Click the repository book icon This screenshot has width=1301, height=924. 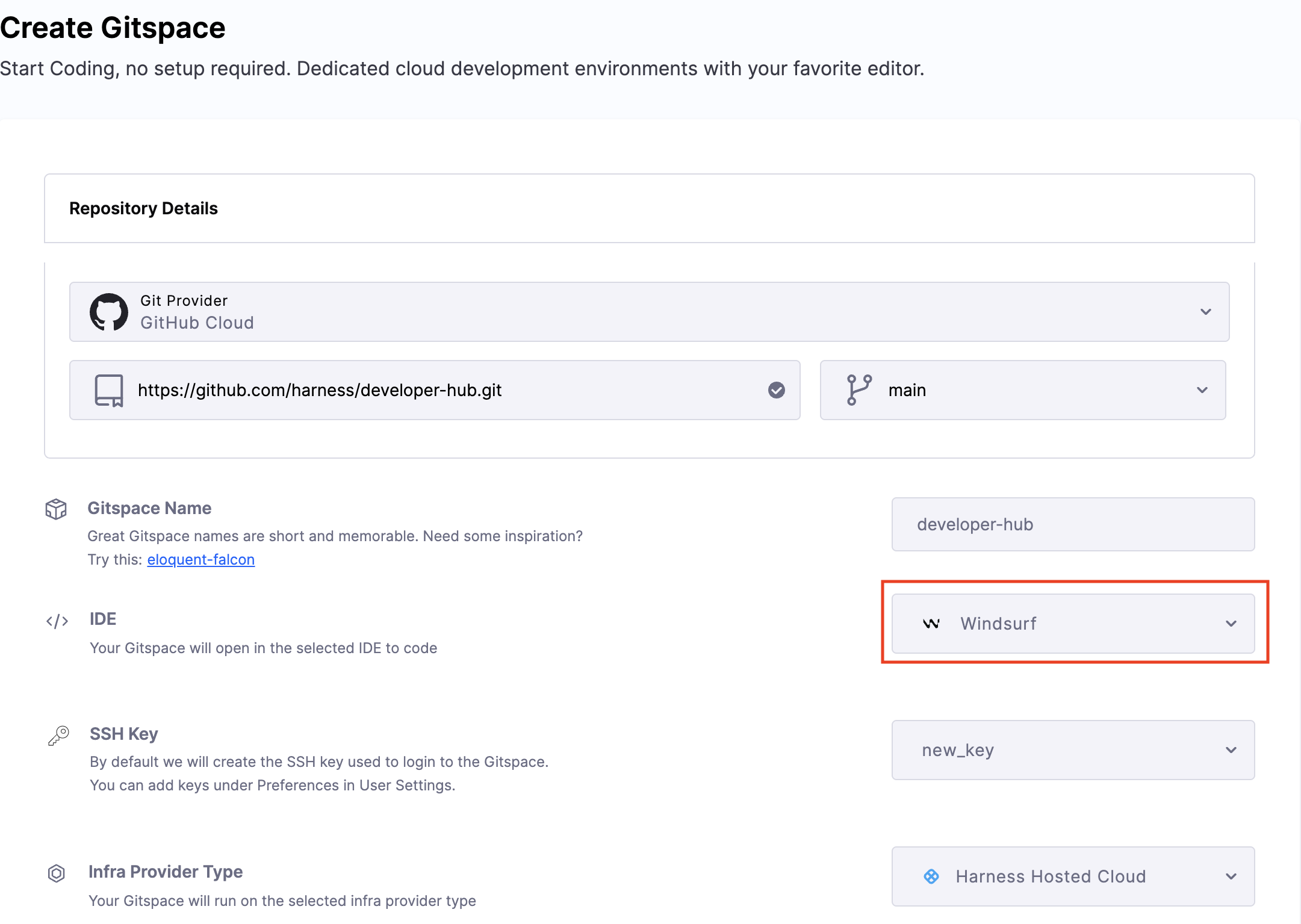coord(109,391)
